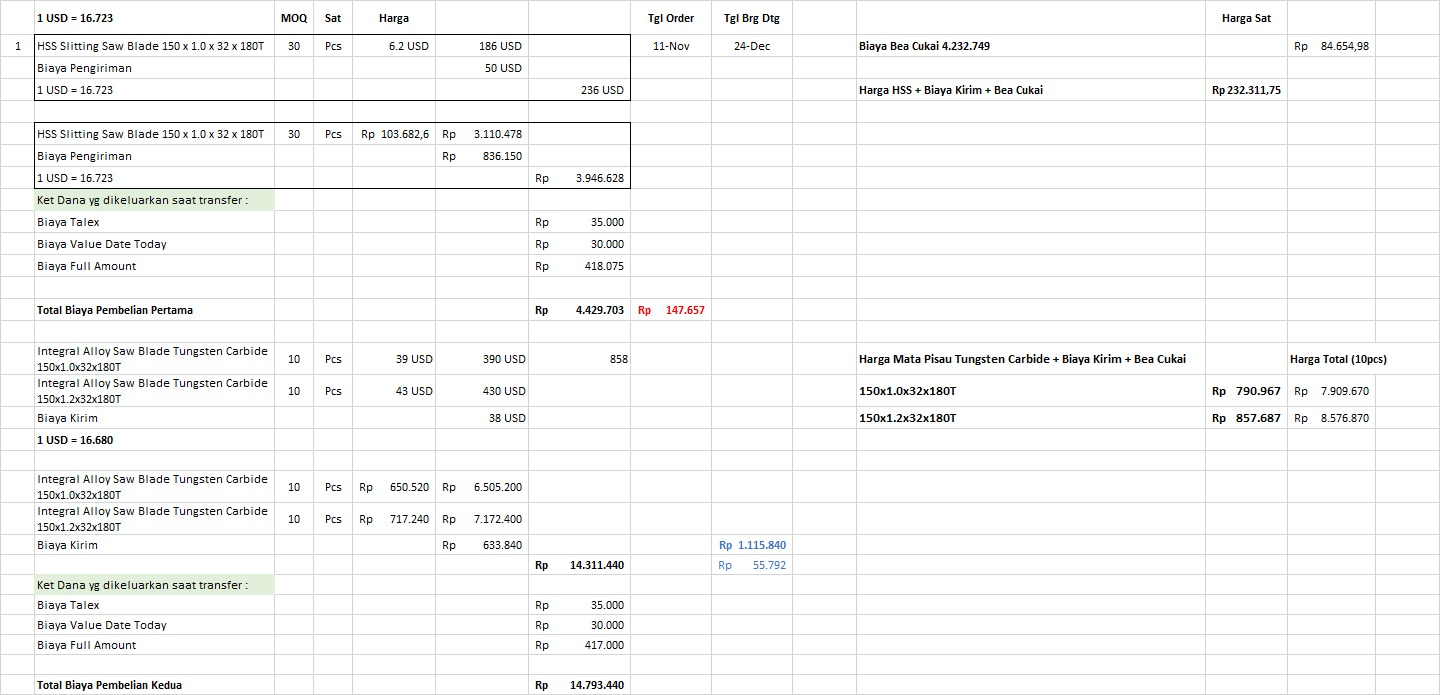Select the Rp 232.311,75 cell
This screenshot has width=1440, height=695.
1246,90
